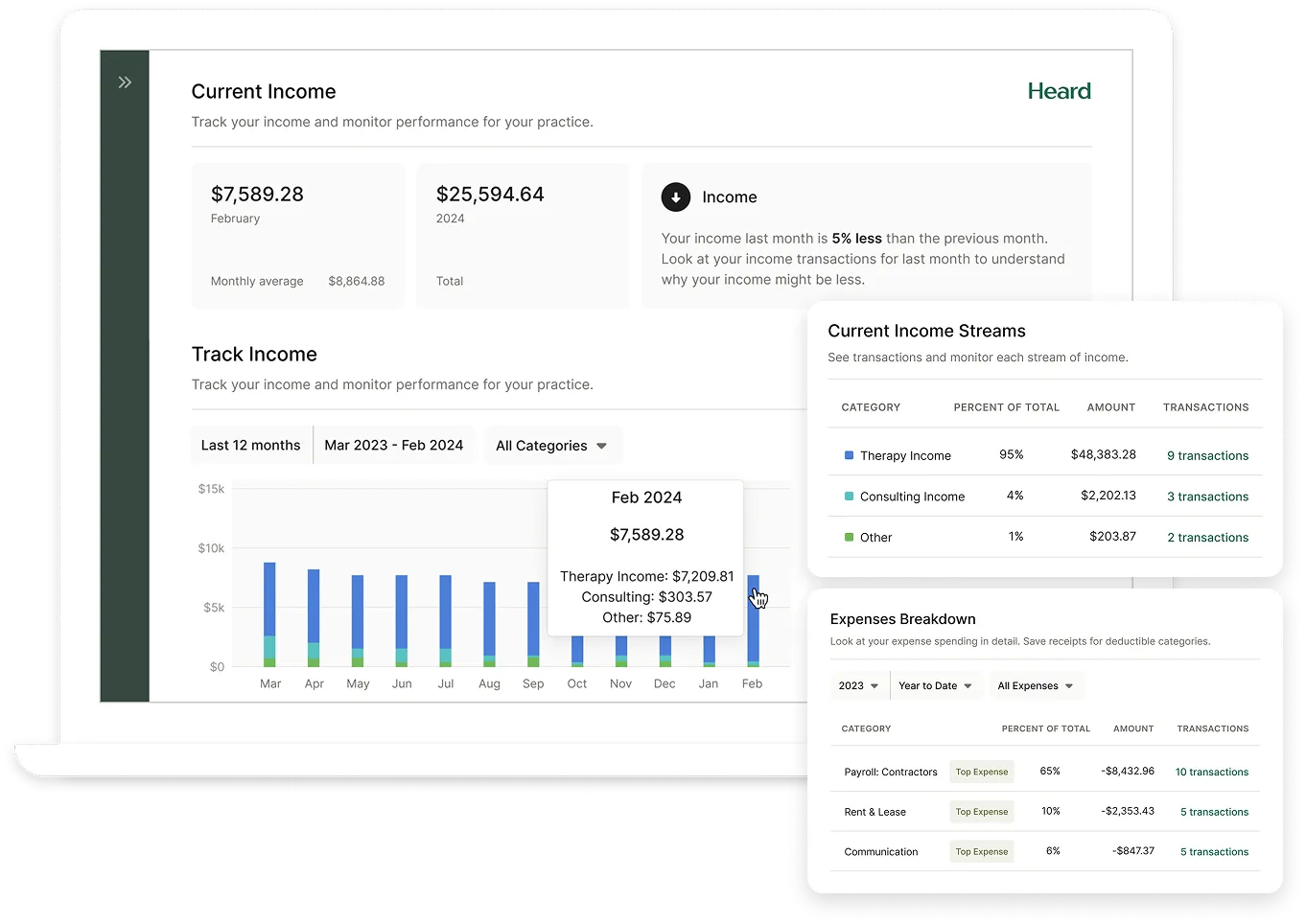Open the 3 transactions link for Consulting Income
Image resolution: width=1306 pixels, height=924 pixels.
[1207, 497]
